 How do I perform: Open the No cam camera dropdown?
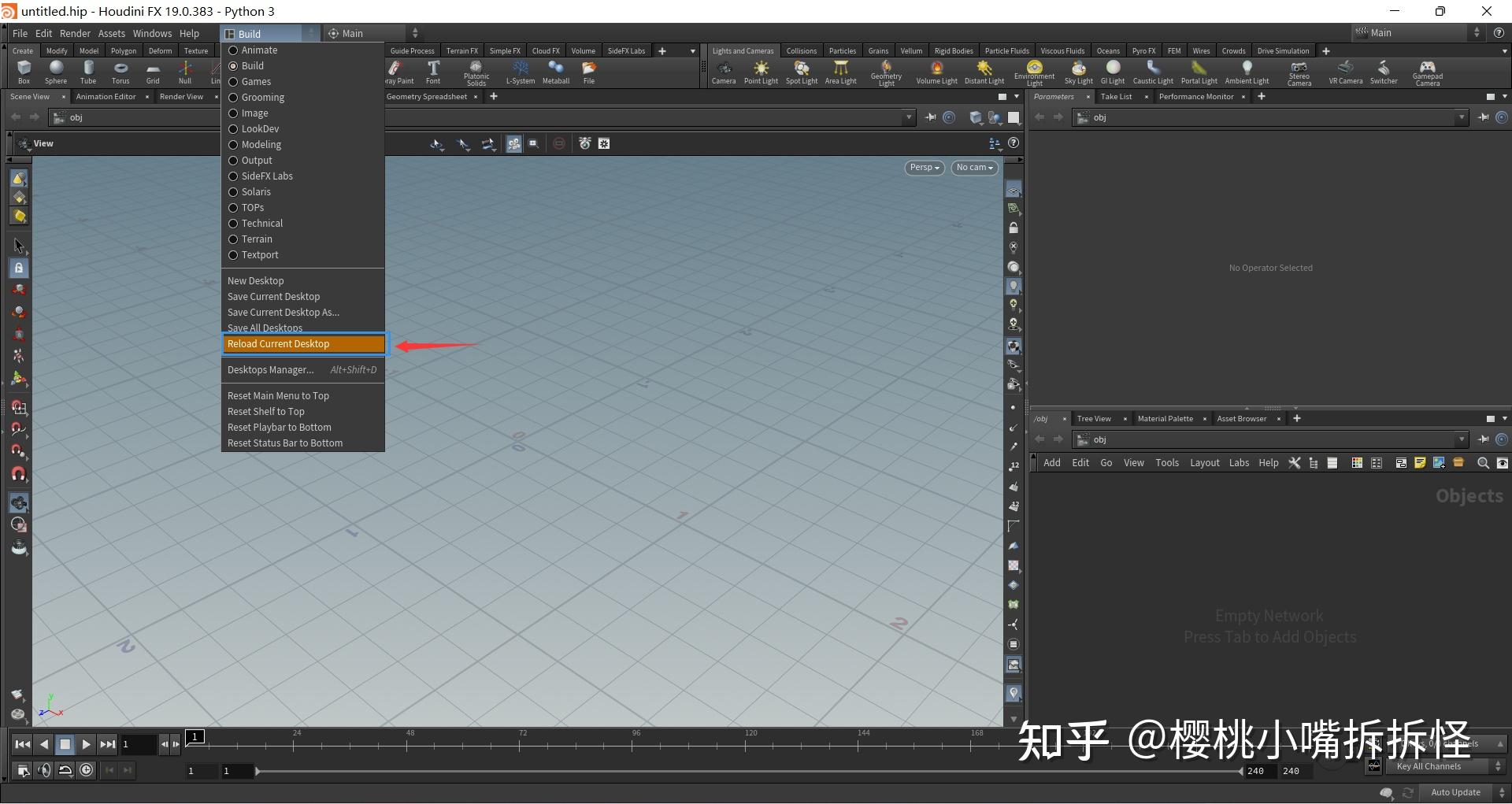tap(973, 167)
